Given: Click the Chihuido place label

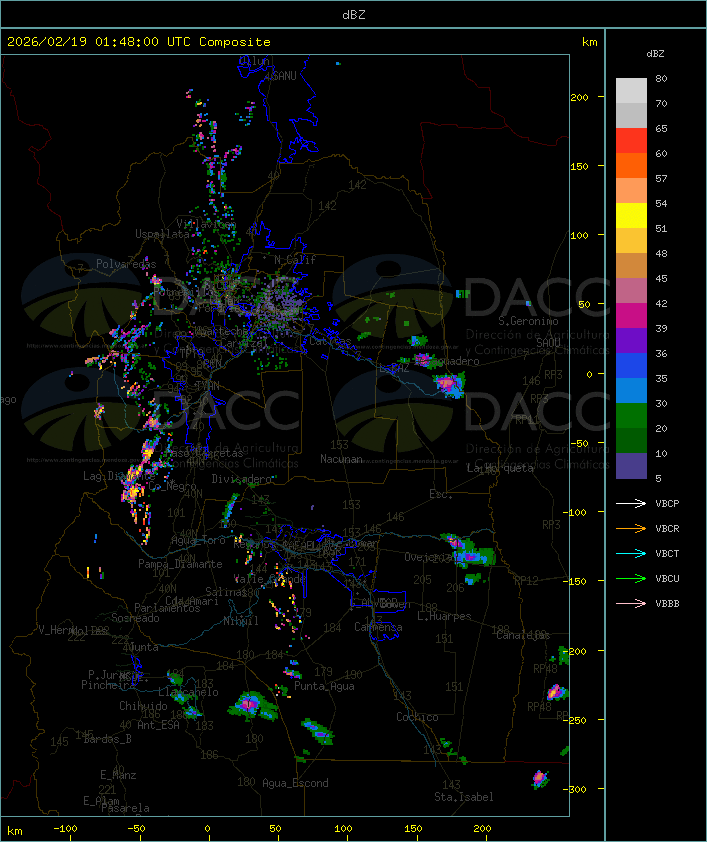Looking at the screenshot, I should (143, 706).
